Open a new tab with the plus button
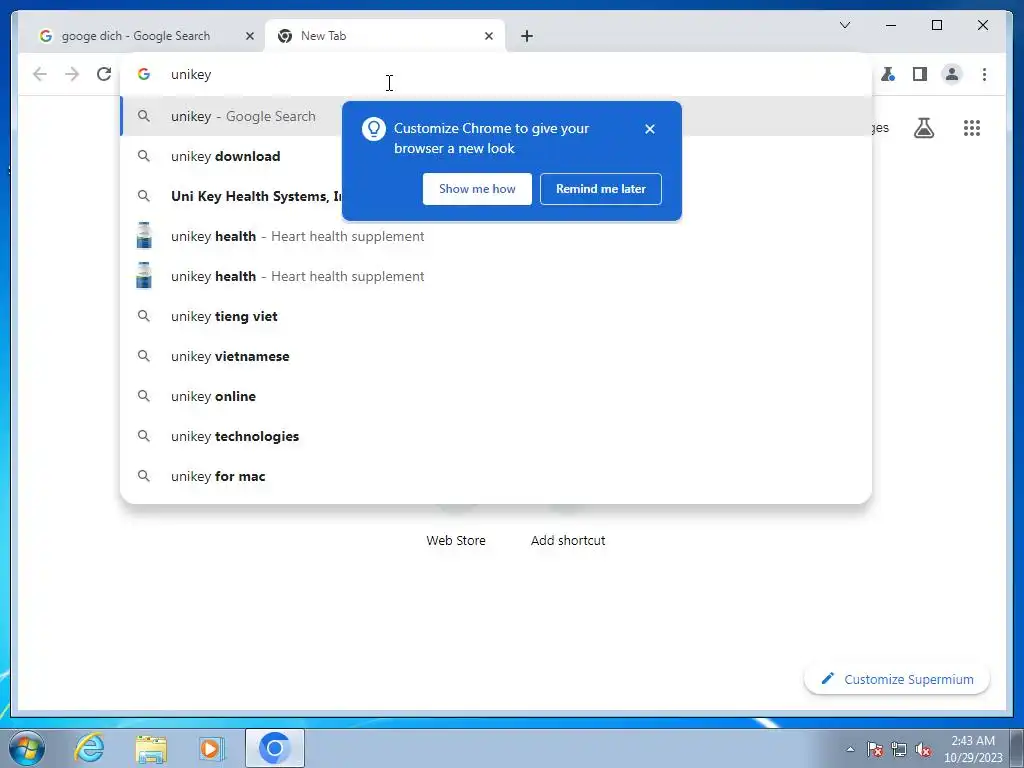 click(x=527, y=36)
